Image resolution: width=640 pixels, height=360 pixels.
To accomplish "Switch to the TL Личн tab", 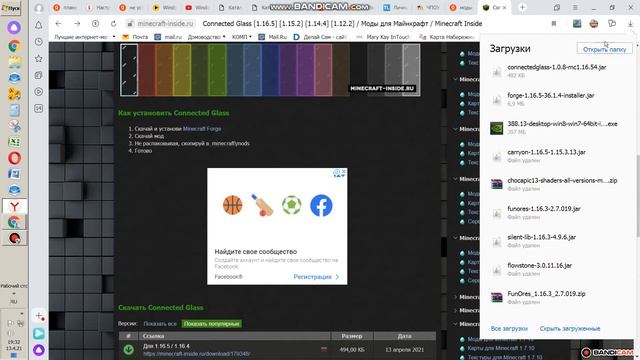I will [x=396, y=7].
